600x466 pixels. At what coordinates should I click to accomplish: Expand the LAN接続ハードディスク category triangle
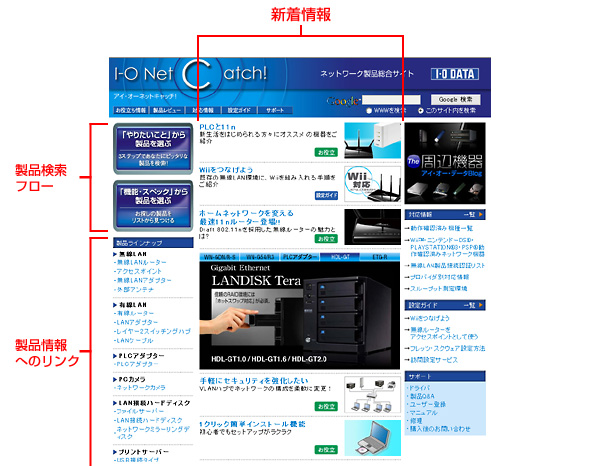(115, 403)
